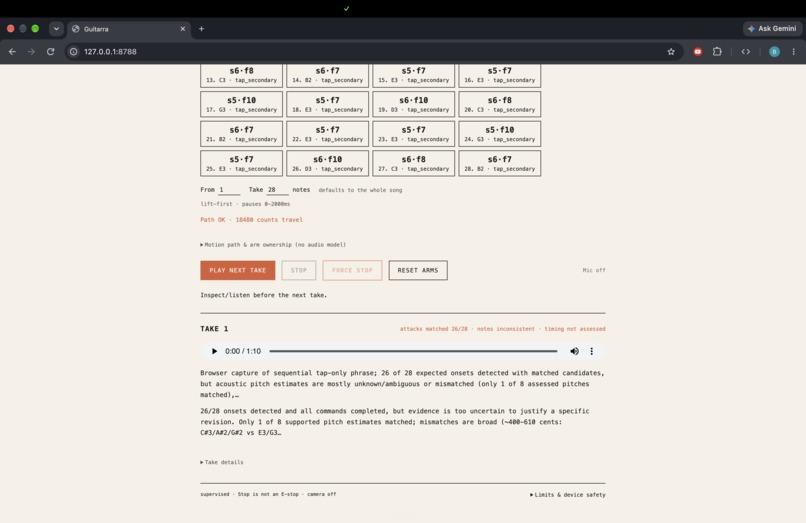Select note card 18 s5·f7 E3
Viewport: 806px width, 523px height.
point(327,104)
